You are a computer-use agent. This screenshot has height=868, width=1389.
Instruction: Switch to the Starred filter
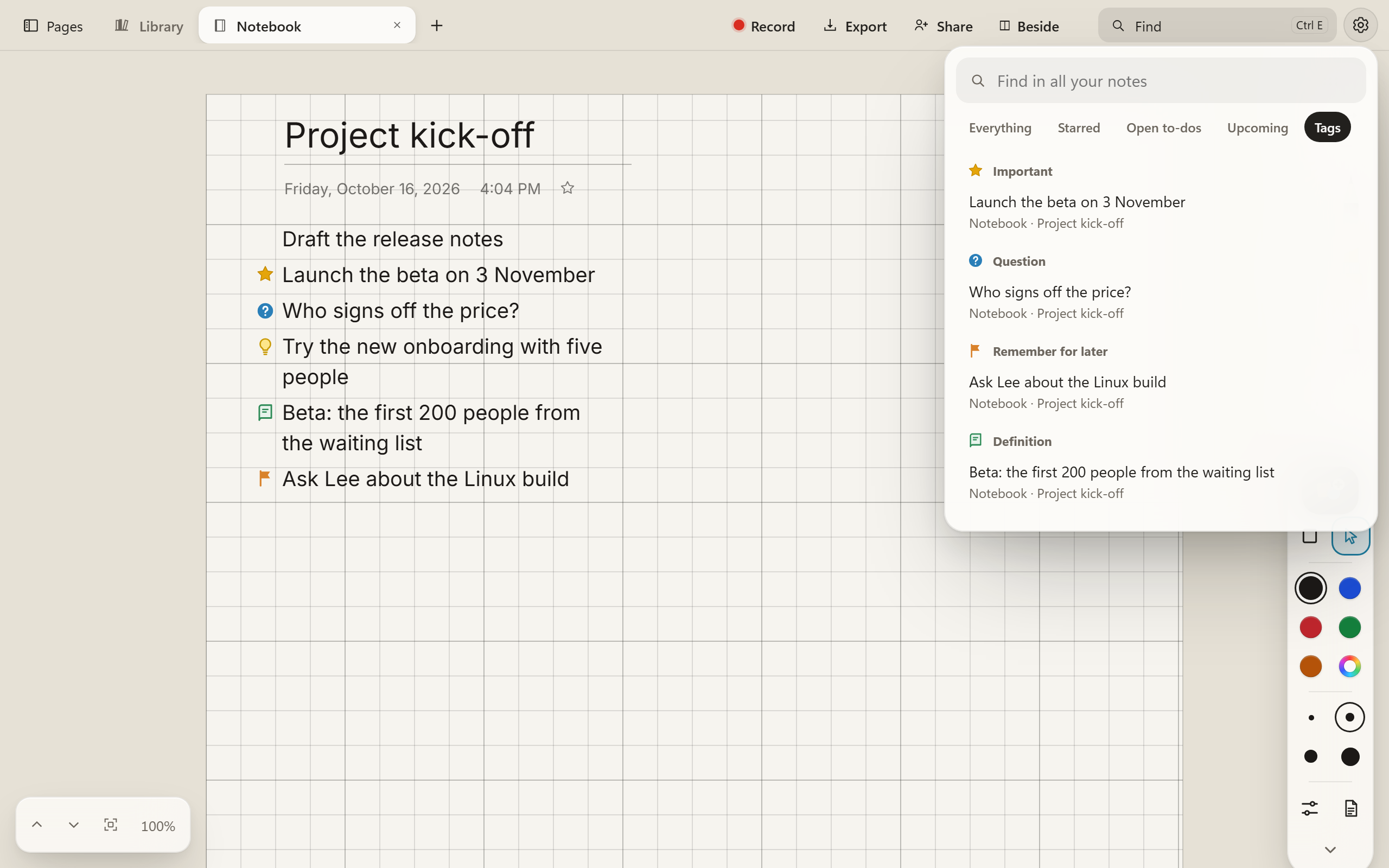[x=1079, y=127]
